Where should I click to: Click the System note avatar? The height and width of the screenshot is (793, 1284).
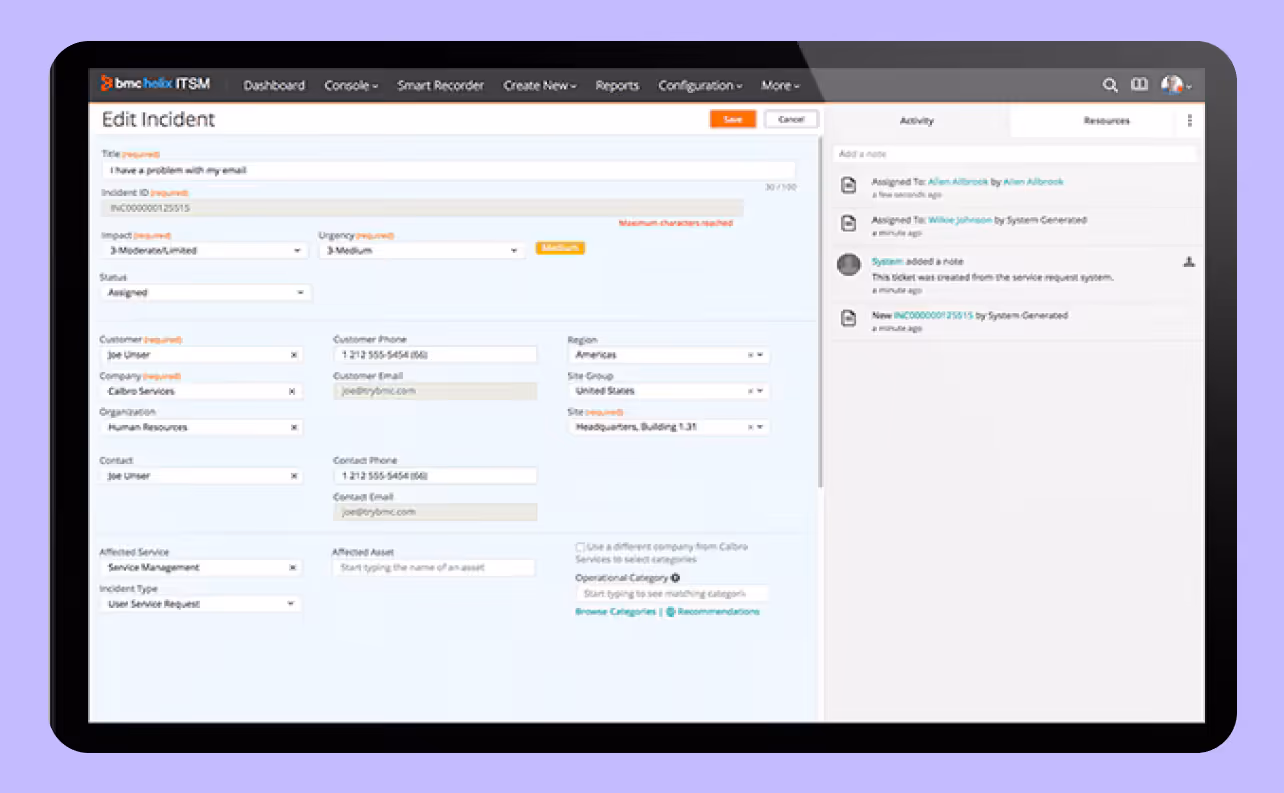(849, 264)
